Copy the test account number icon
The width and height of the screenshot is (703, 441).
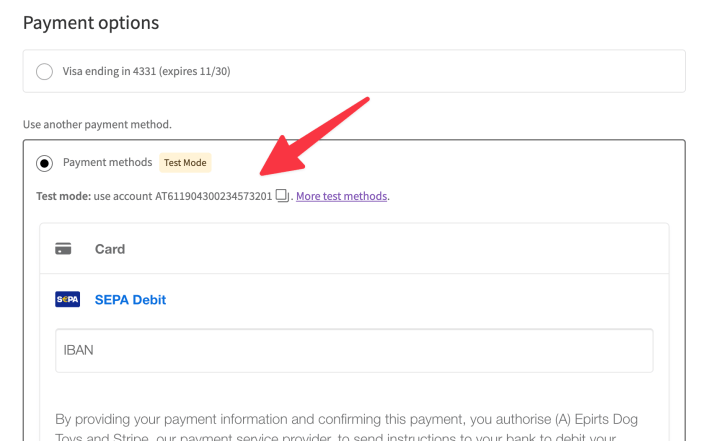pyautogui.click(x=282, y=196)
